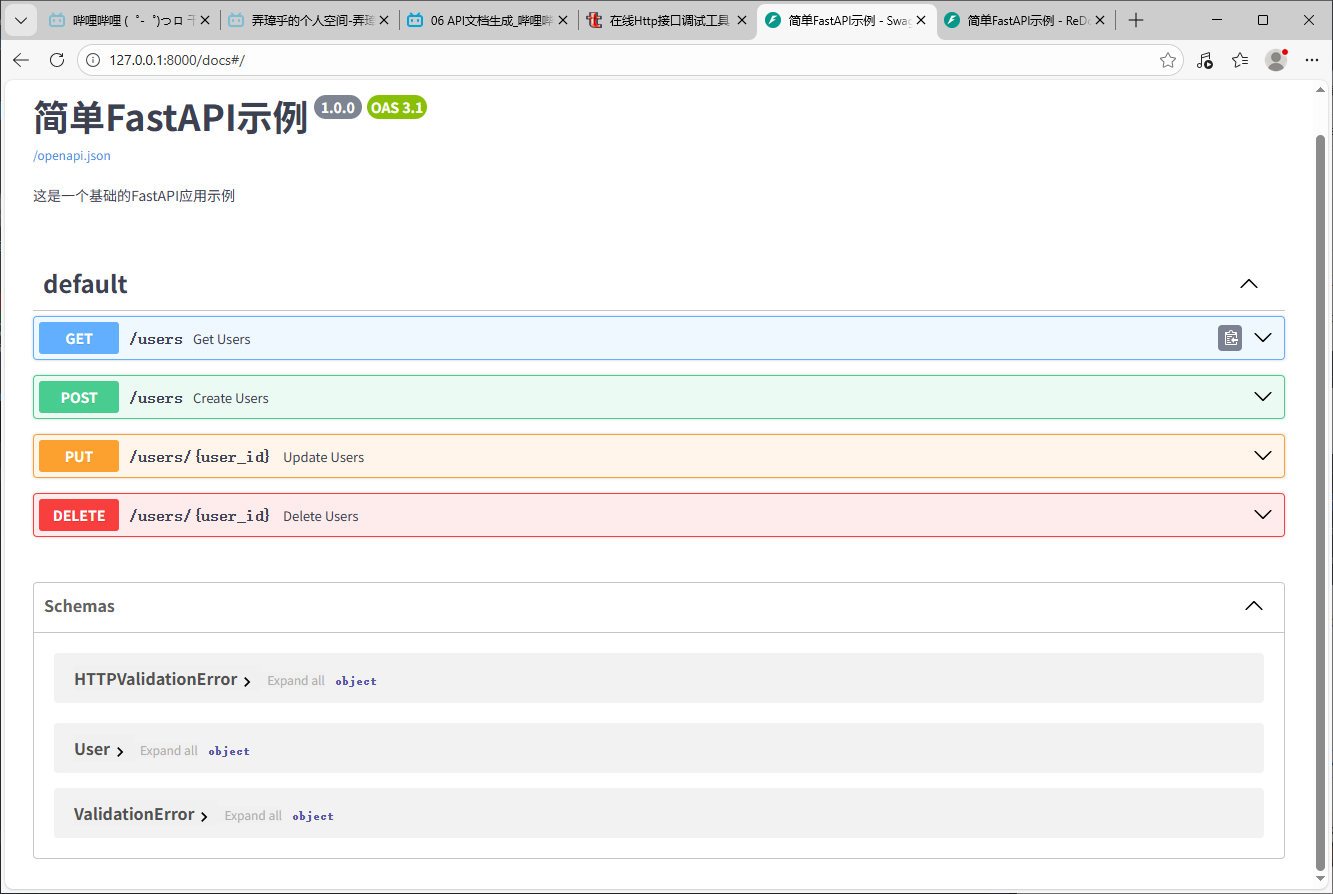Collapse the default section chevron
Image resolution: width=1333 pixels, height=894 pixels.
click(x=1248, y=284)
